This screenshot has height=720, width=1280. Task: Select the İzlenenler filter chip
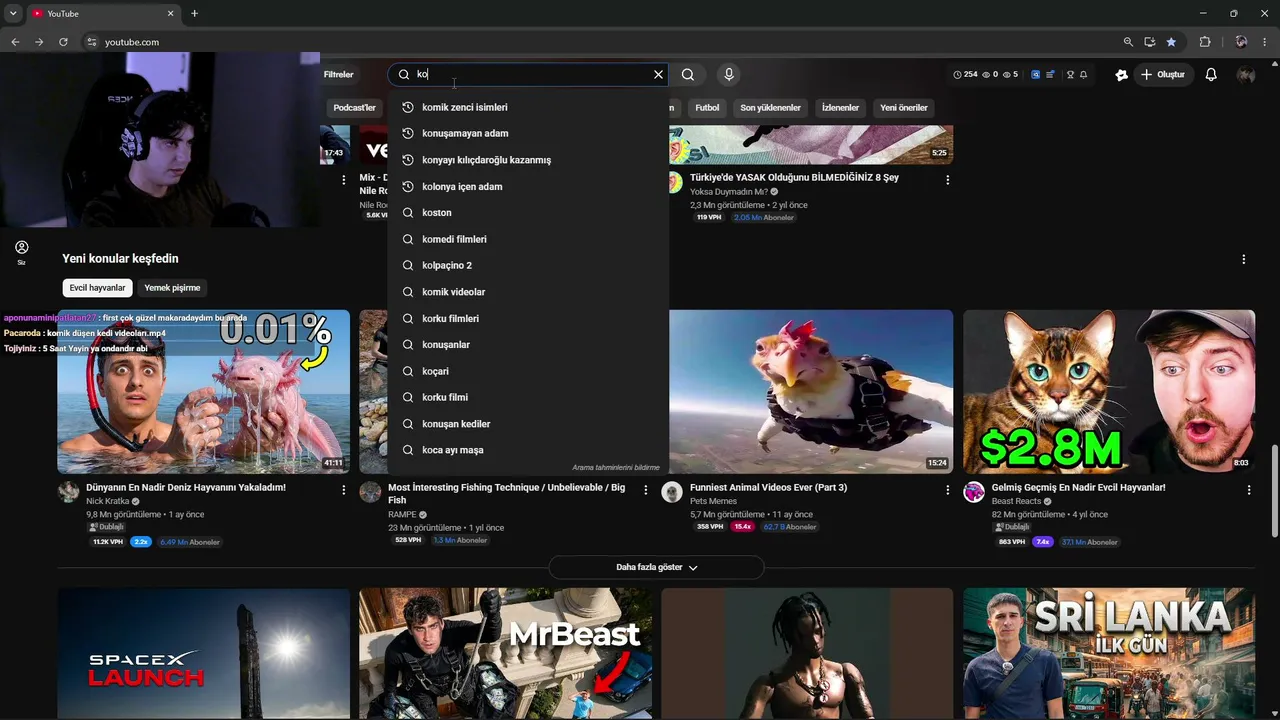coord(840,107)
